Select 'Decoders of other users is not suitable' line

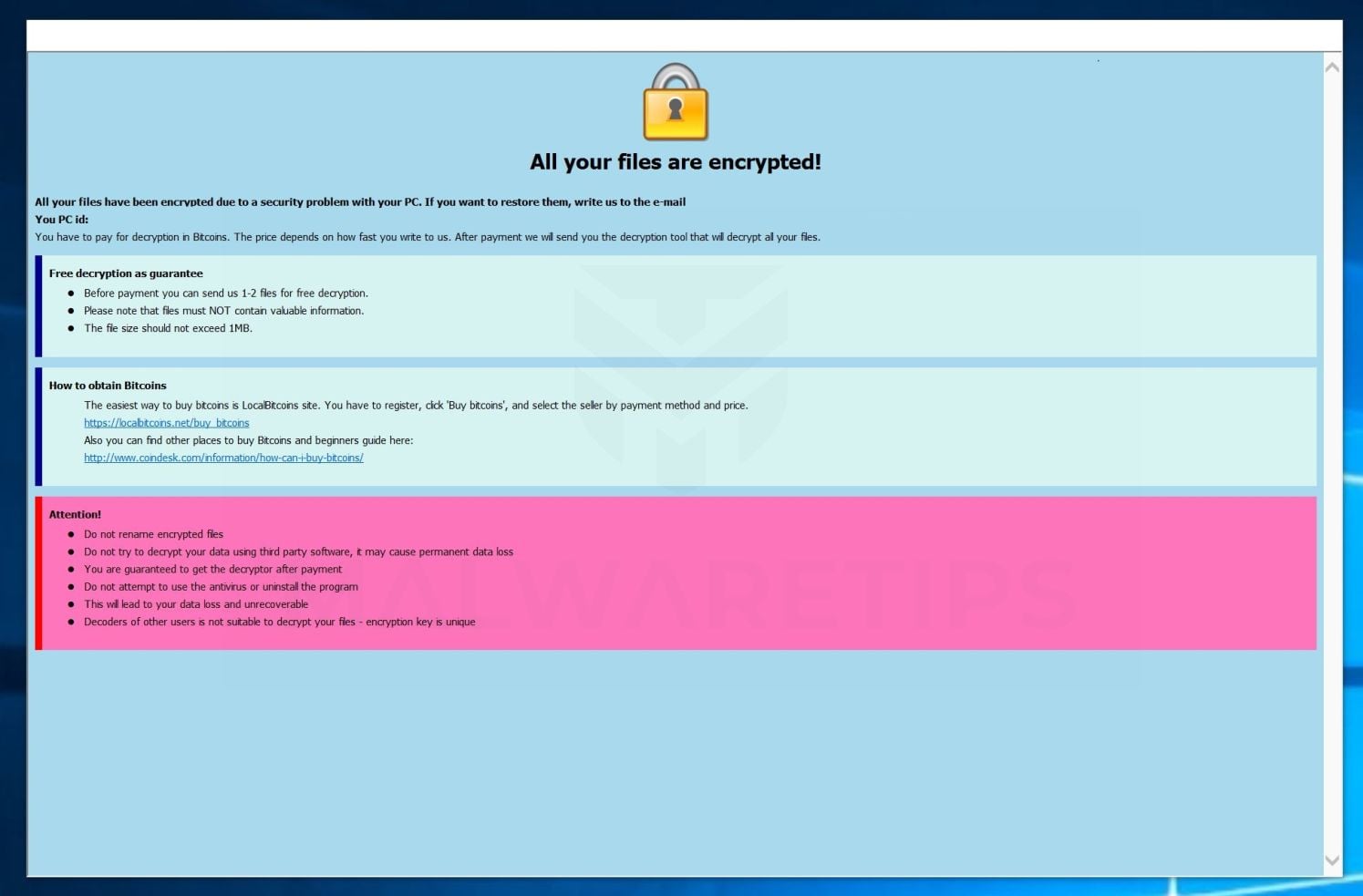click(x=280, y=622)
